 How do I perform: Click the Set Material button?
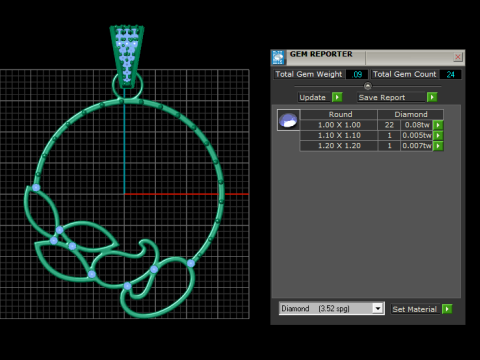point(415,309)
